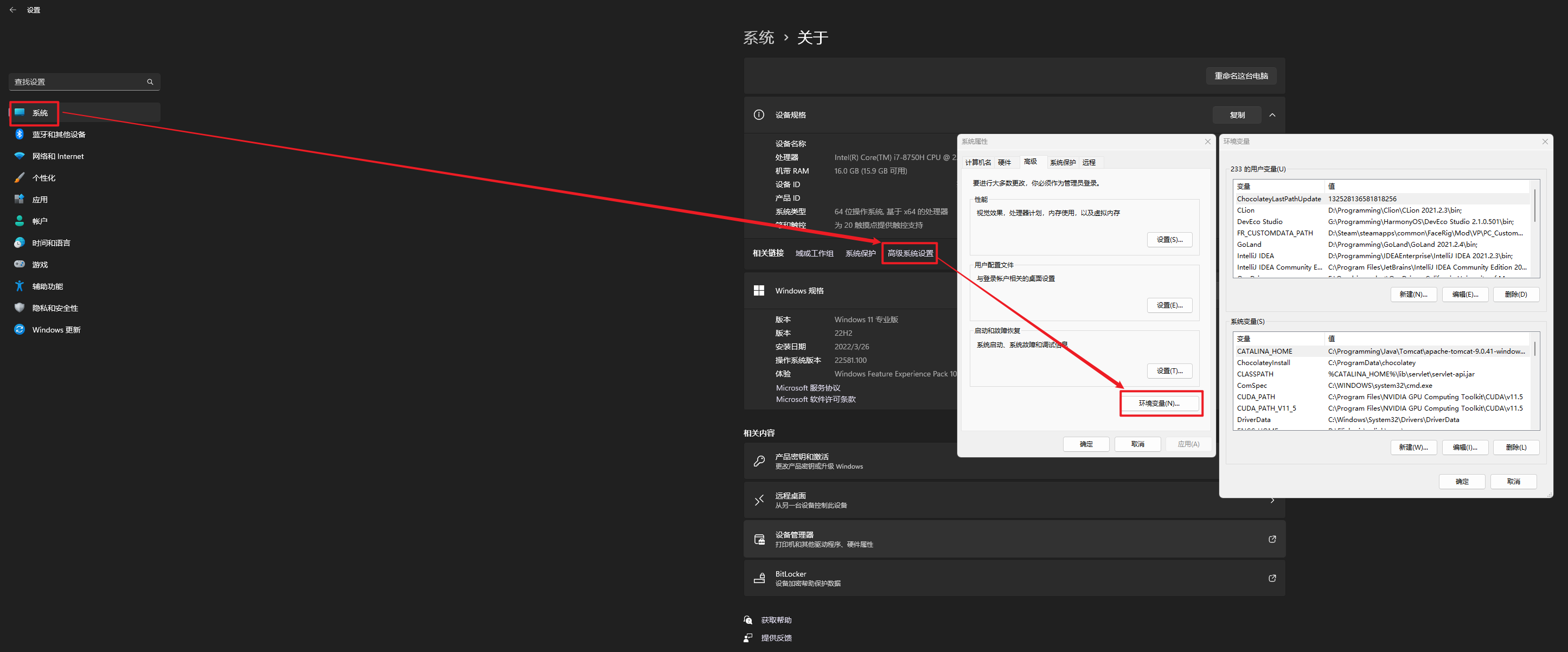Switch to Remote (远程) tab

pyautogui.click(x=1089, y=163)
